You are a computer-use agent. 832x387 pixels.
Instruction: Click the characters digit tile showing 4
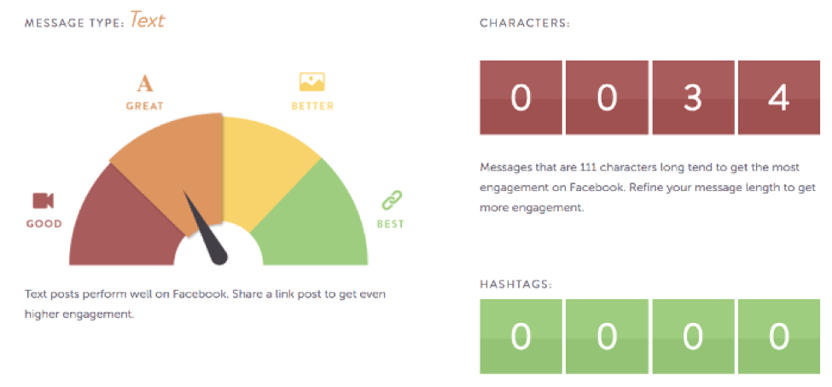tap(779, 97)
